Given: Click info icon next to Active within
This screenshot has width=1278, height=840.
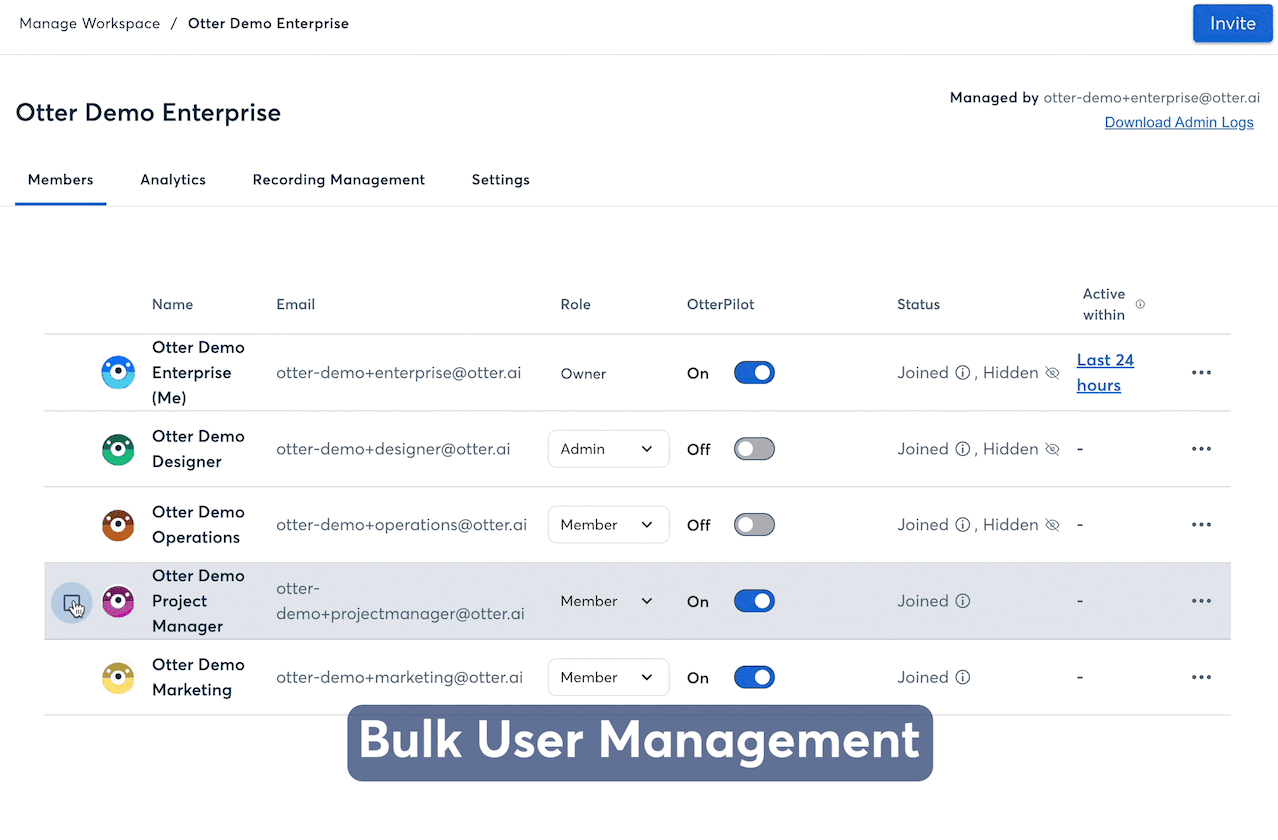Looking at the screenshot, I should tap(1140, 304).
